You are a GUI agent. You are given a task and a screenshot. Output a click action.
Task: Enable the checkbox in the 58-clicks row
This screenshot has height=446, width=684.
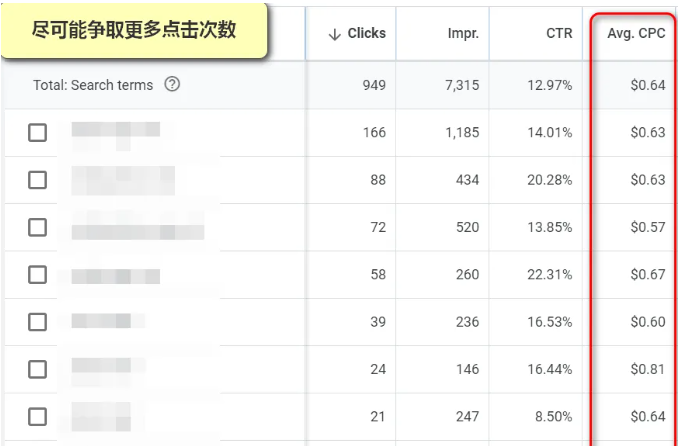point(37,275)
